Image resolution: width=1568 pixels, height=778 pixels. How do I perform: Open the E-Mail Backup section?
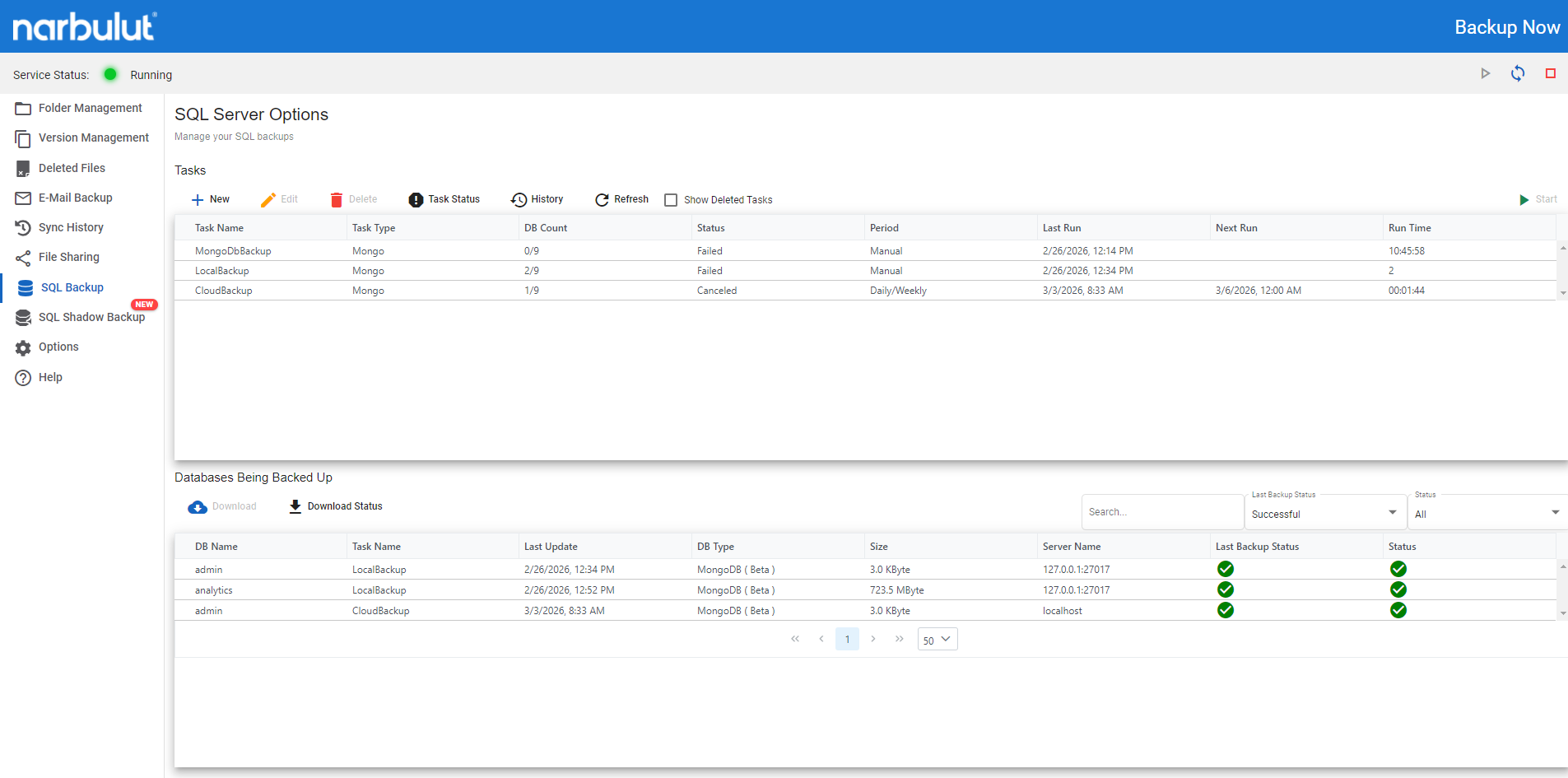click(75, 198)
